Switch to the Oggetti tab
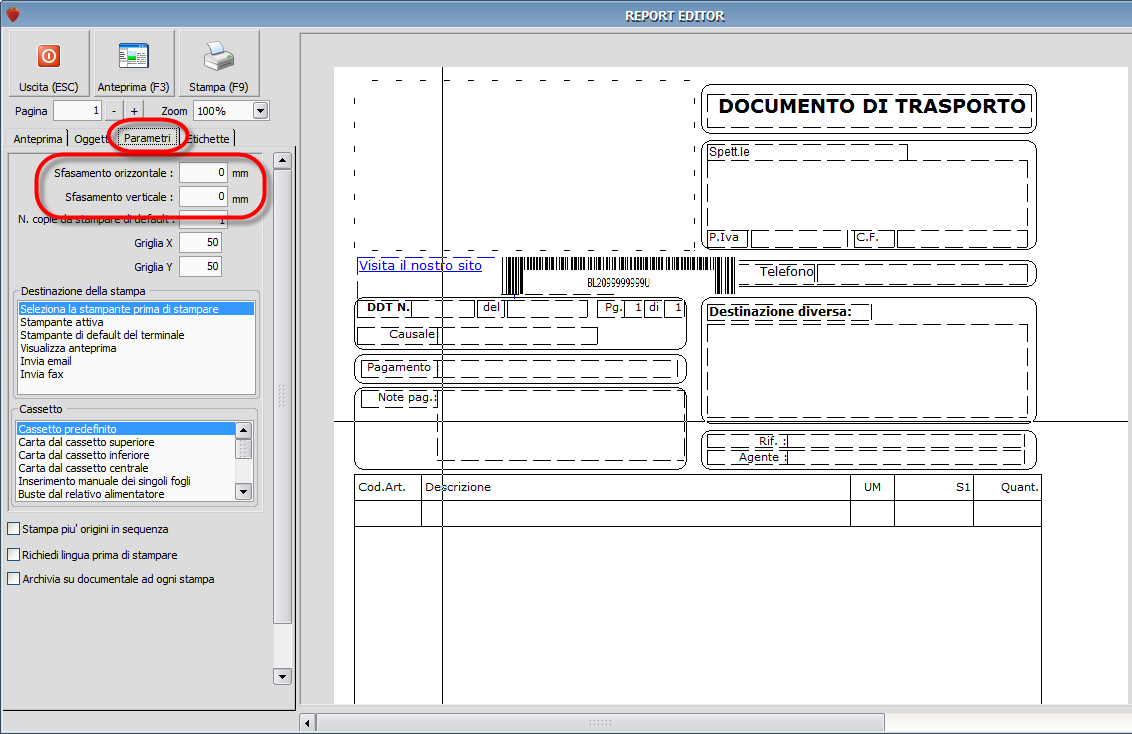Image resolution: width=1132 pixels, height=734 pixels. 90,139
